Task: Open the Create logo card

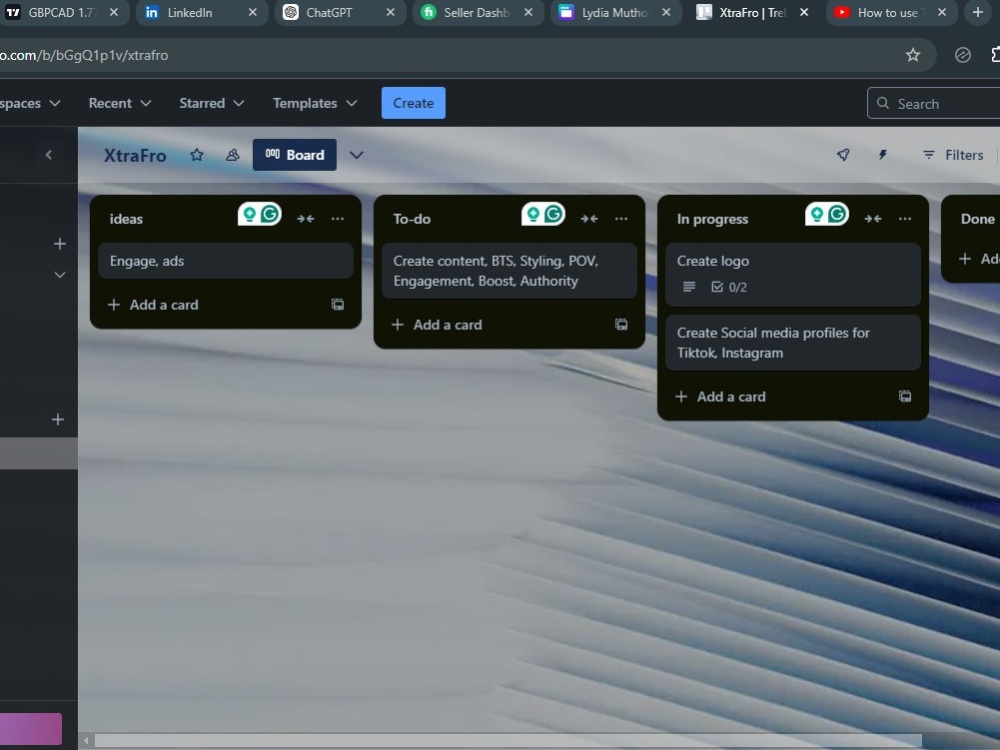Action: [793, 274]
